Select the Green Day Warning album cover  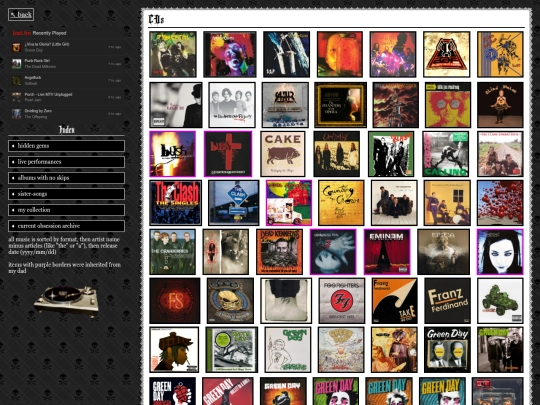(500, 350)
